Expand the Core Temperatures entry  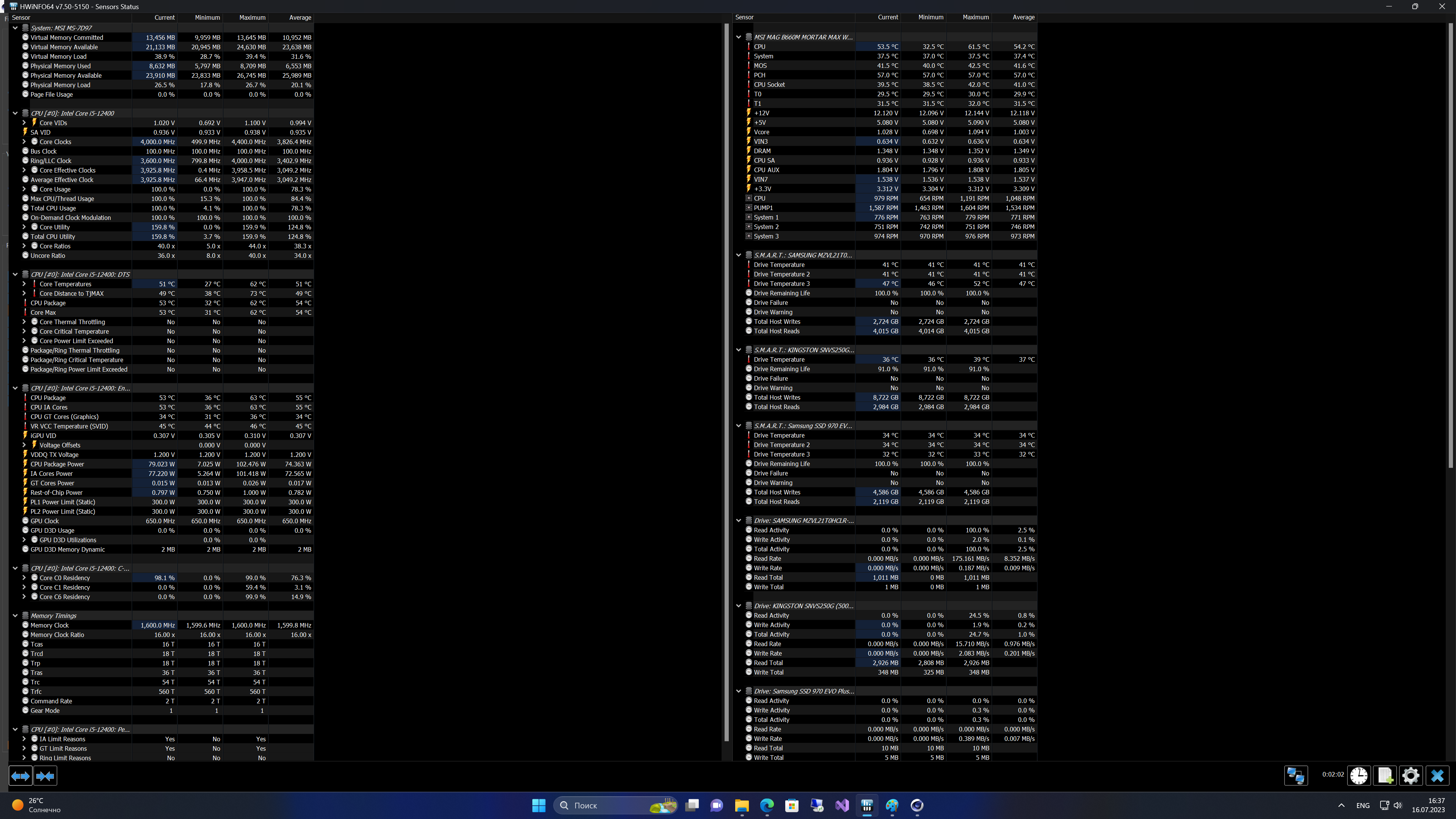tap(24, 284)
